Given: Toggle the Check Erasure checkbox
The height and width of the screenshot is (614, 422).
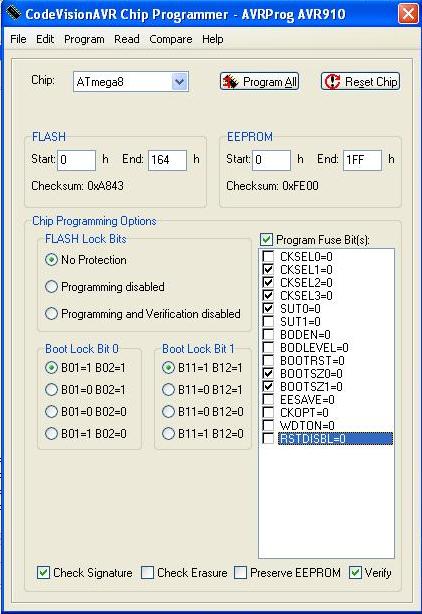Looking at the screenshot, I should coord(147,572).
